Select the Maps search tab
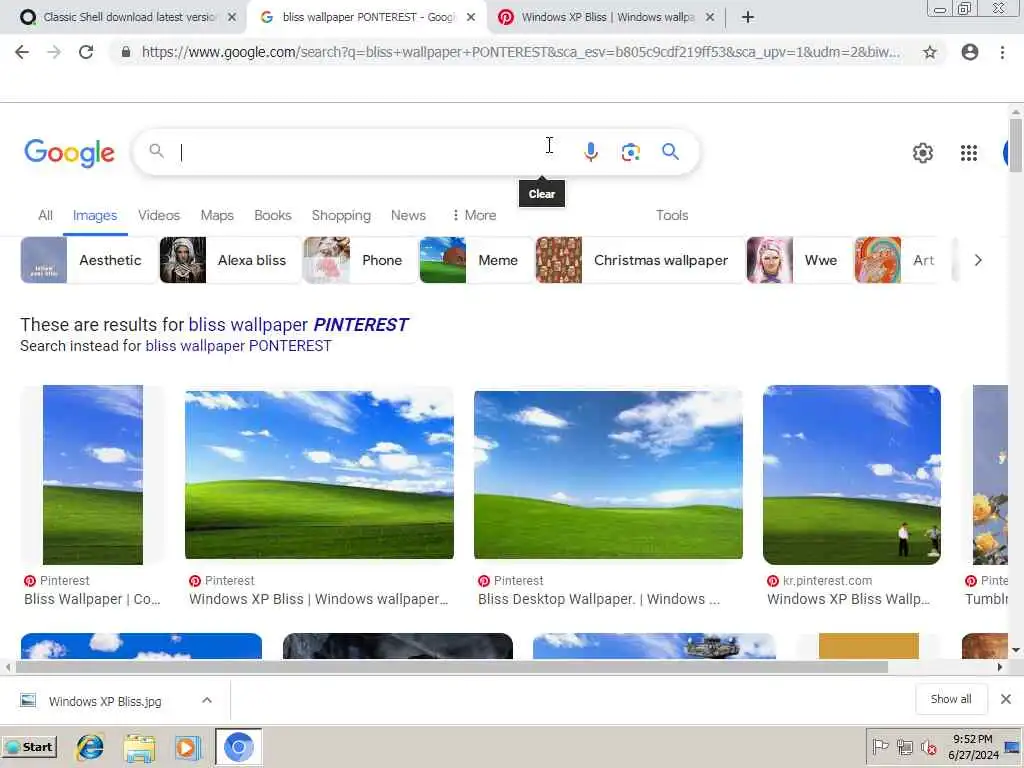This screenshot has height=768, width=1024. pyautogui.click(x=217, y=216)
